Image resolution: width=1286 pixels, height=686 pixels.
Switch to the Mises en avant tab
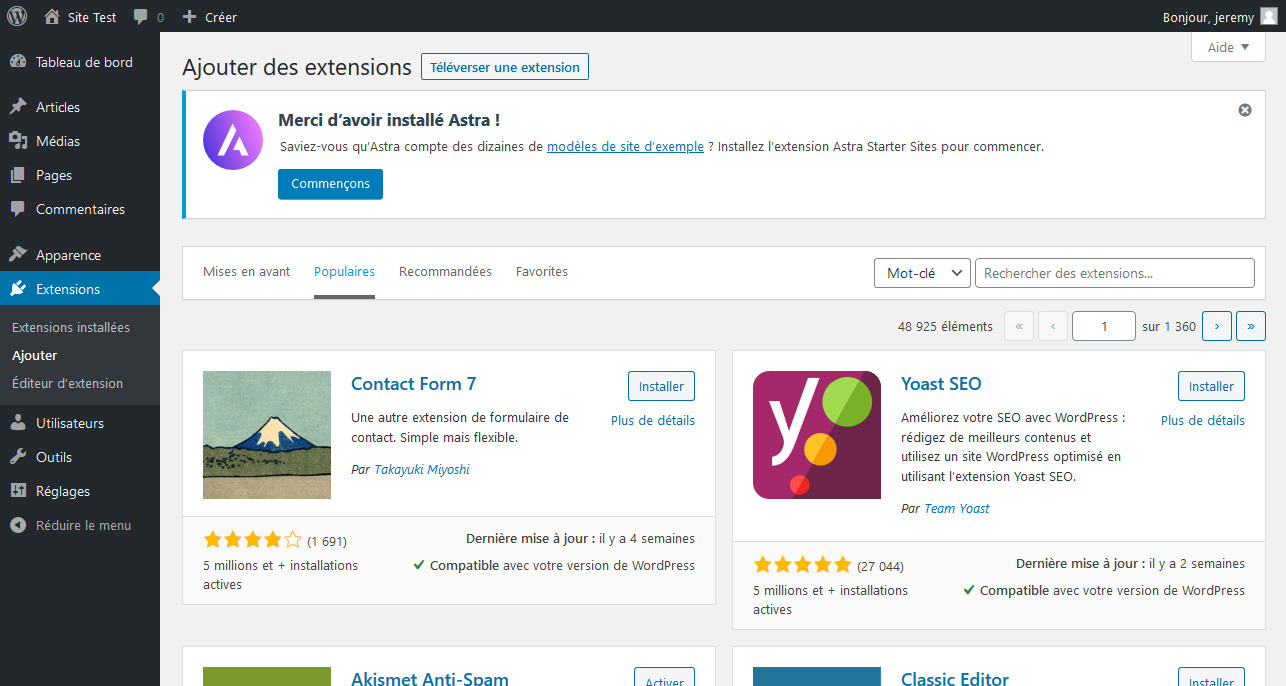click(x=246, y=272)
